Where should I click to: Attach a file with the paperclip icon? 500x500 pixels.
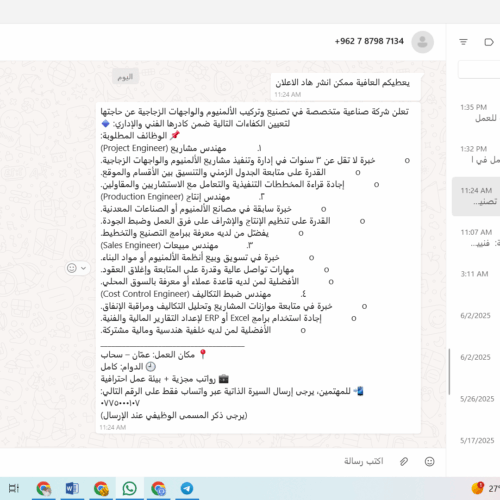404,462
